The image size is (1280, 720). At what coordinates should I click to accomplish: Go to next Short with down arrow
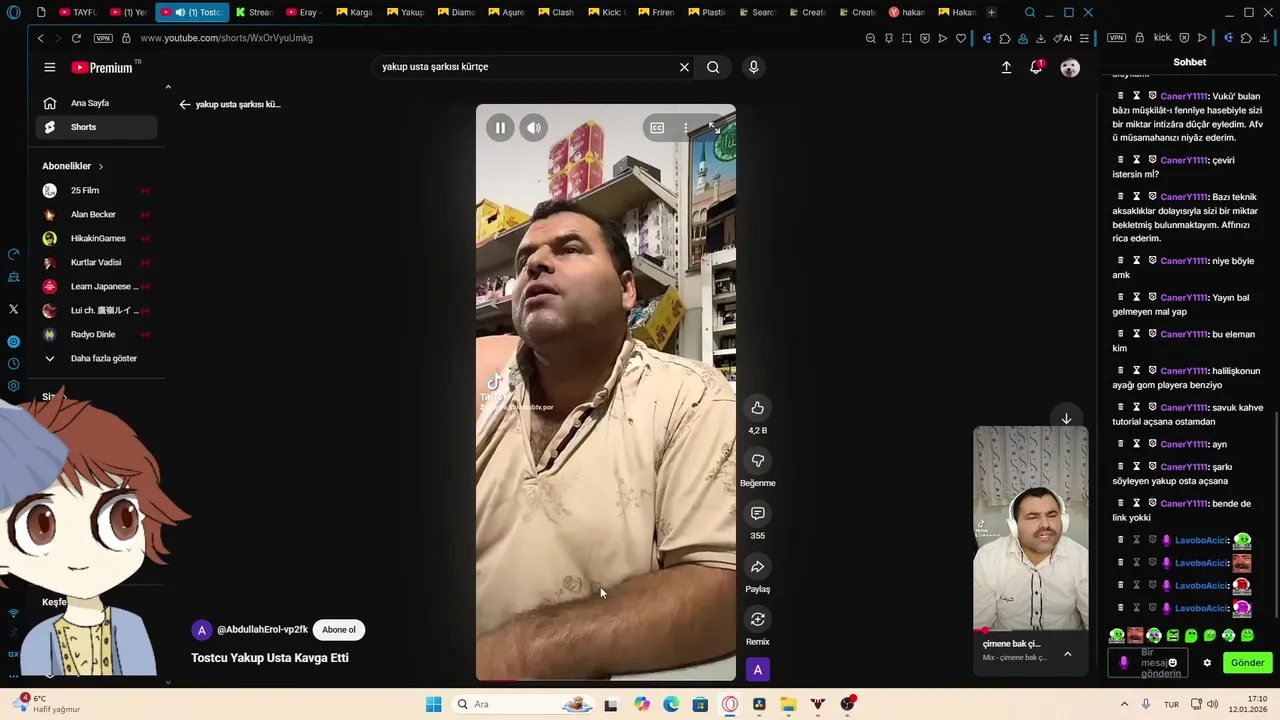tap(1066, 419)
